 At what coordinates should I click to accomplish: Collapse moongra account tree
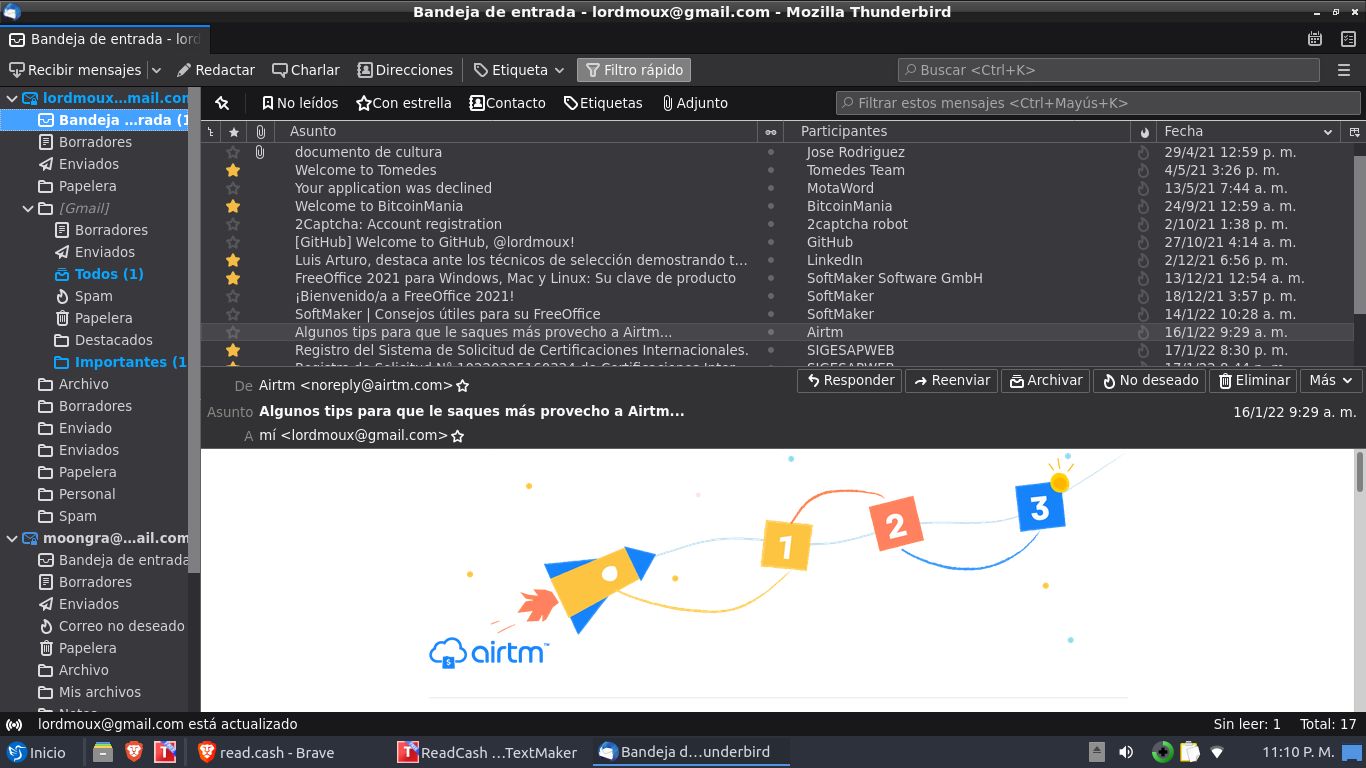(11, 538)
